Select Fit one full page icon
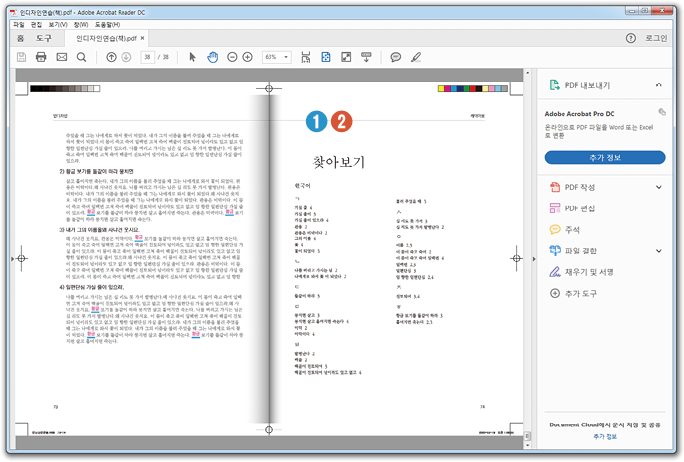Viewport: 684px width, 462px height. pos(326,57)
